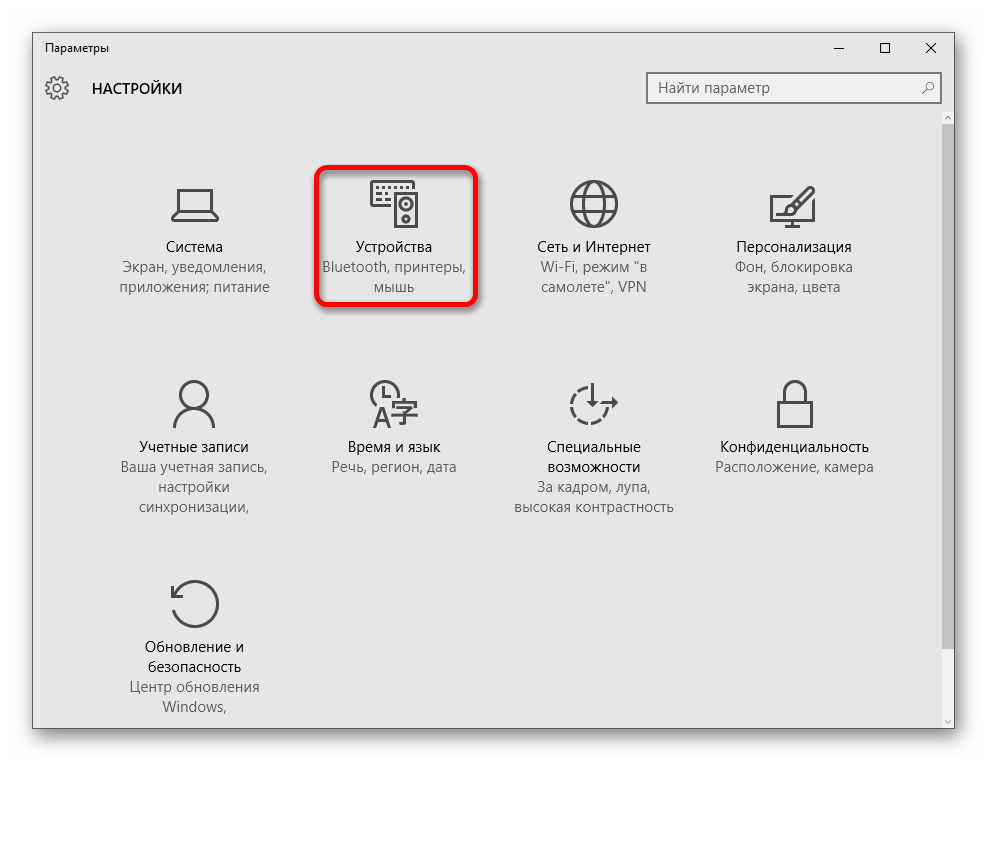Maximize the Параметры window

pyautogui.click(x=884, y=48)
